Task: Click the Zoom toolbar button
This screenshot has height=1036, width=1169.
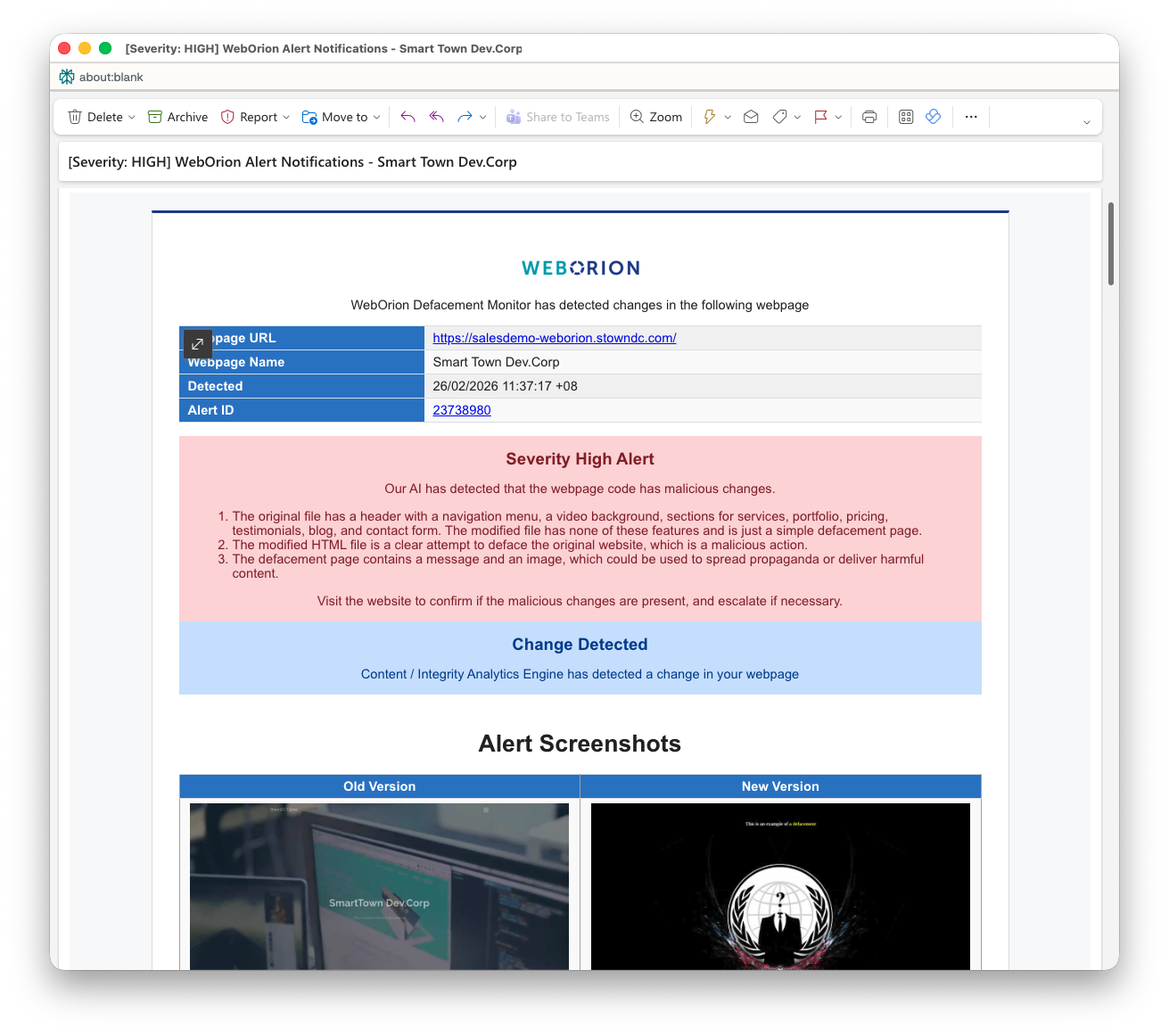Action: tap(655, 116)
